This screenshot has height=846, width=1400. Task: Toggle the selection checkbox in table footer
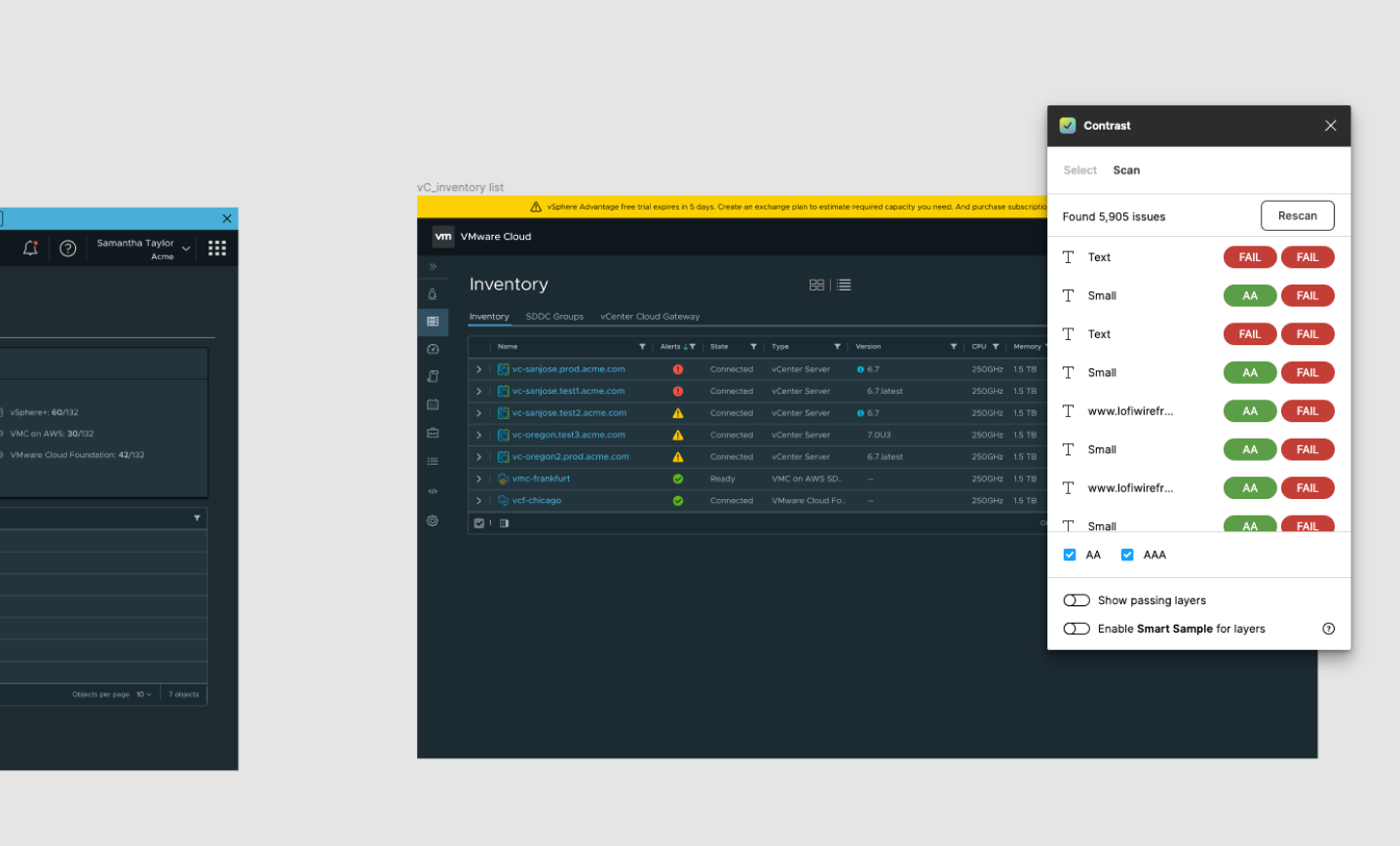pos(479,523)
